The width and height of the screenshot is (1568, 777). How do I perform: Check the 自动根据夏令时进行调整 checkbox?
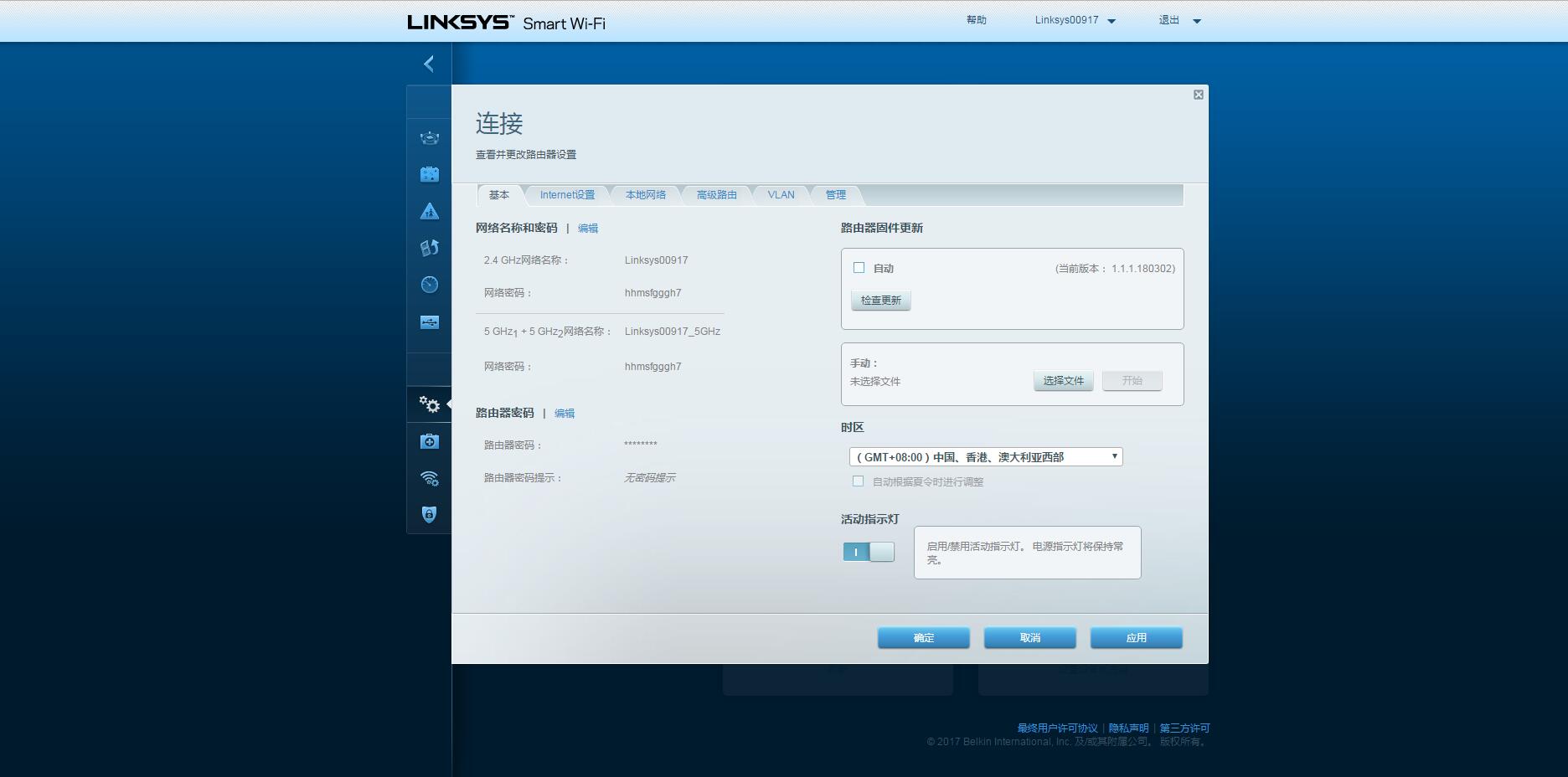[858, 481]
